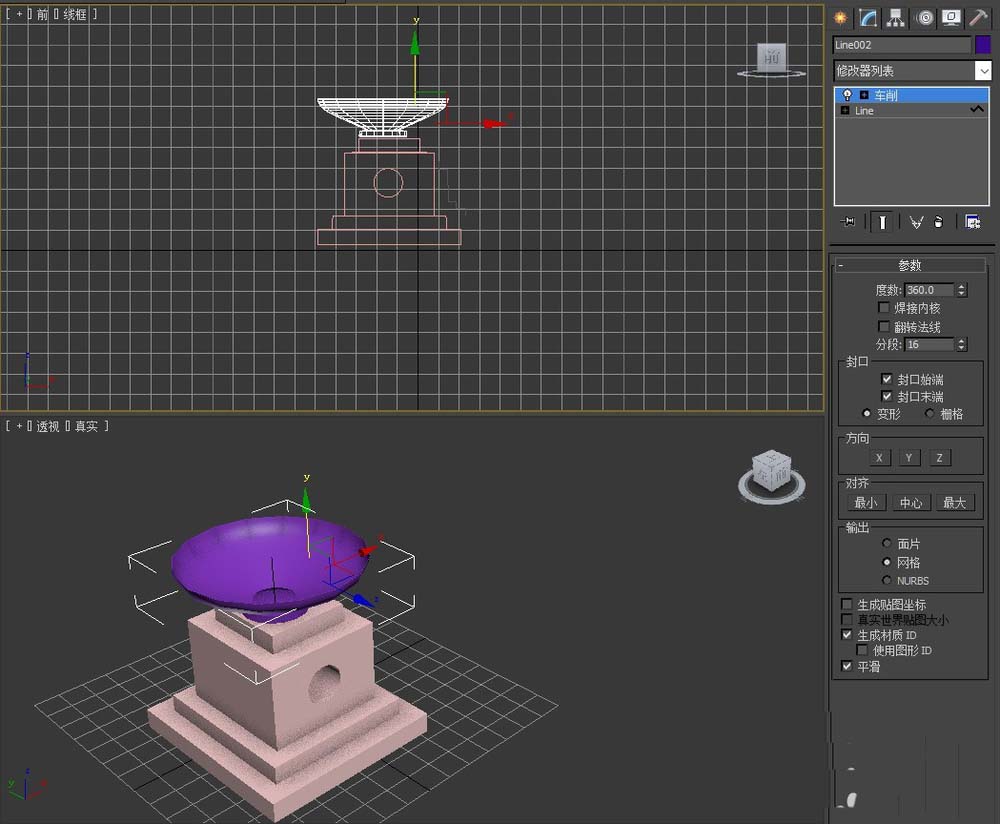Image resolution: width=1000 pixels, height=824 pixels.
Task: Switch to the Modify panel tab
Action: click(x=867, y=18)
